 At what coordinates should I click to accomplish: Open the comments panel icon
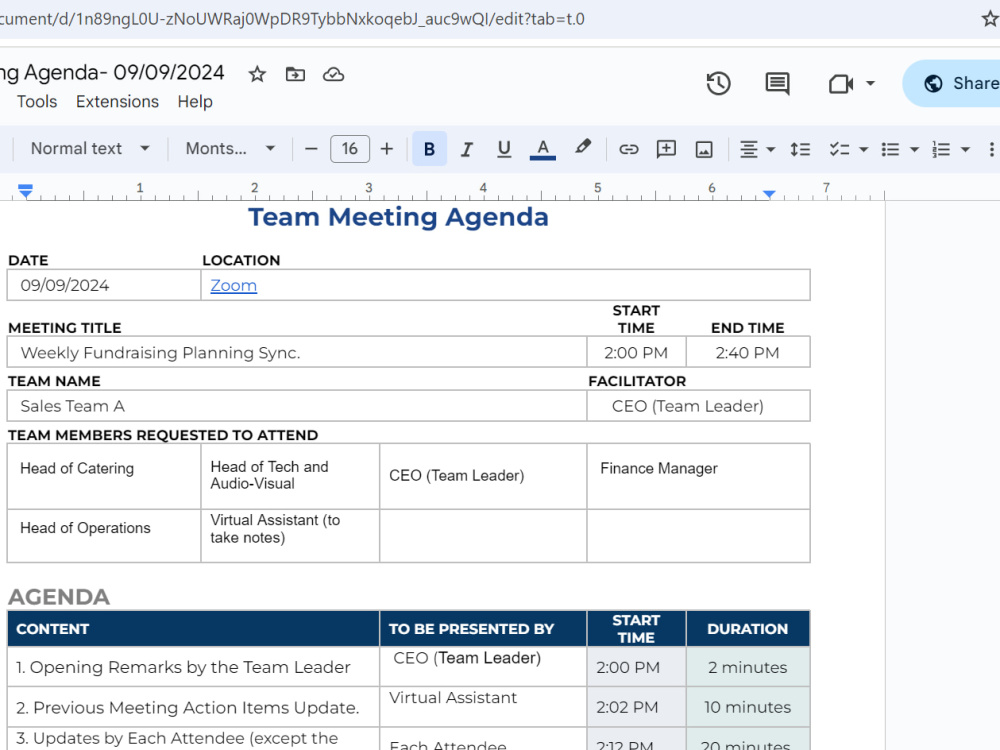777,84
